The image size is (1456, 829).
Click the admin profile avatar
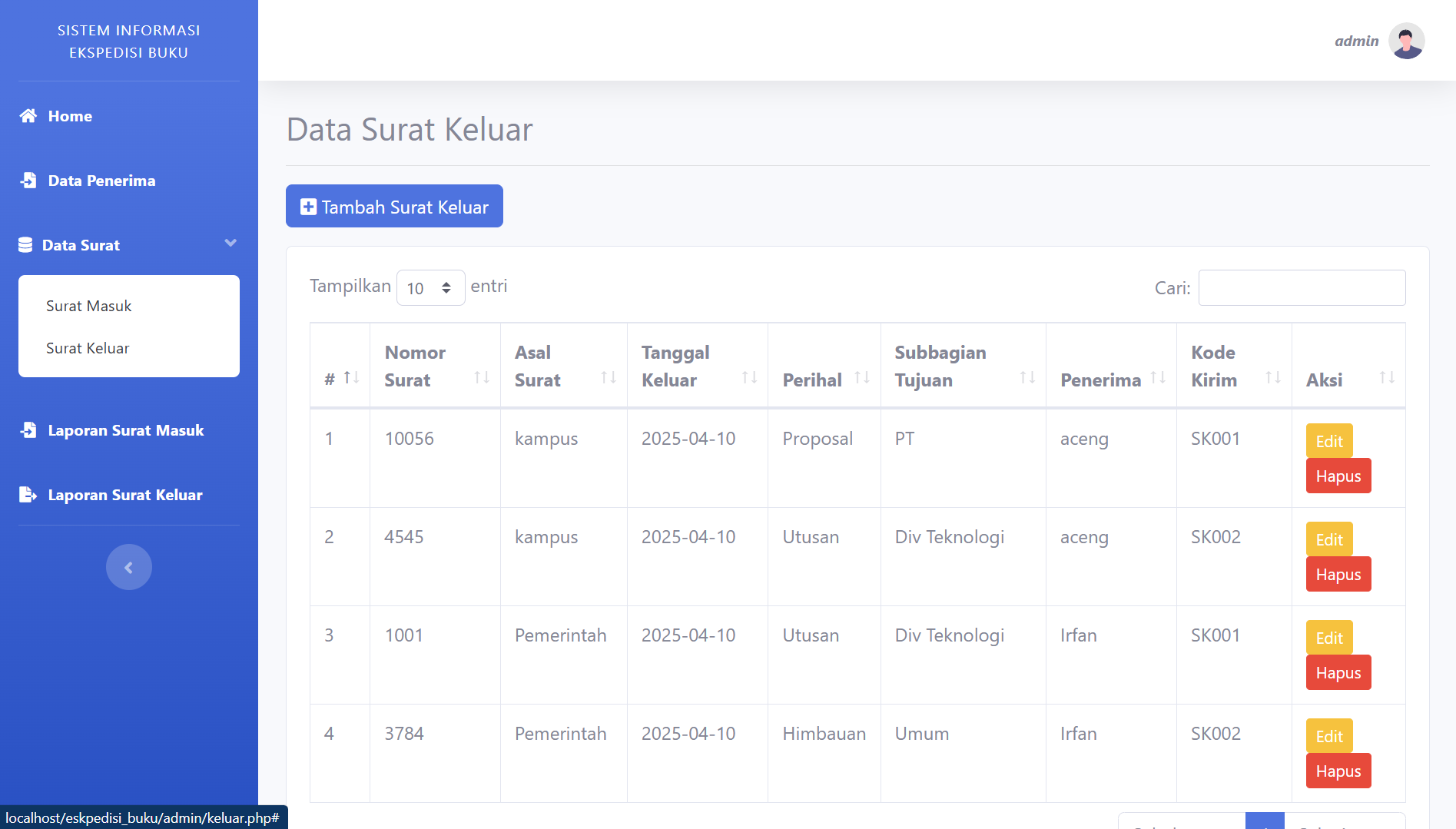click(1406, 41)
